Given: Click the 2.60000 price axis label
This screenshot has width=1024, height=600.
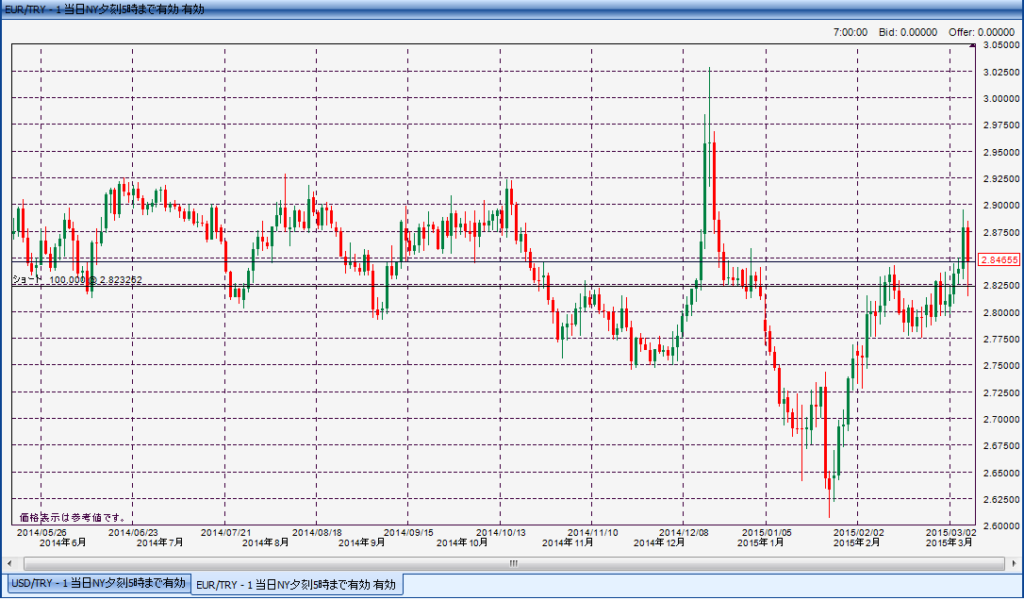Looking at the screenshot, I should point(1000,525).
